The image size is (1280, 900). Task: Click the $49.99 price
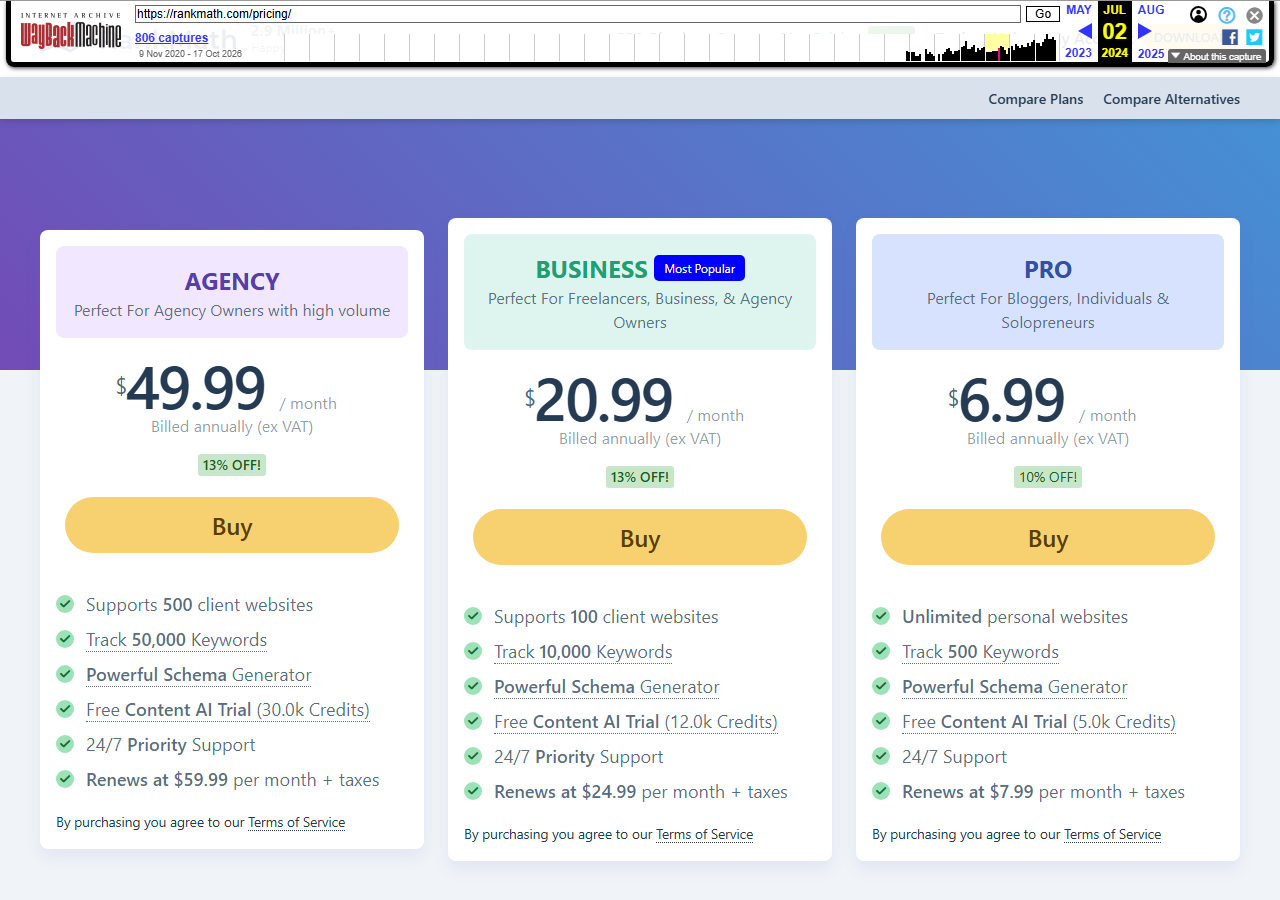click(x=191, y=389)
